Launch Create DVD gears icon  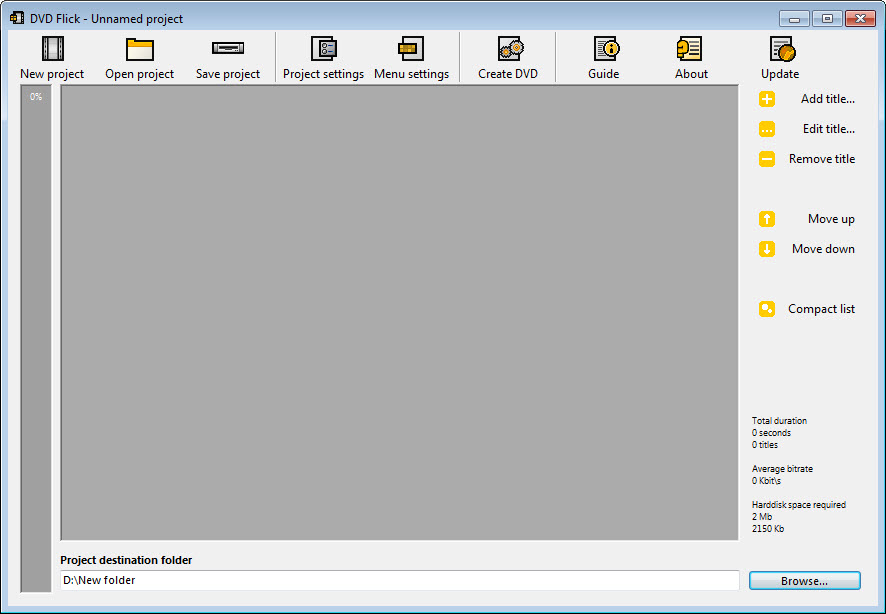[510, 49]
